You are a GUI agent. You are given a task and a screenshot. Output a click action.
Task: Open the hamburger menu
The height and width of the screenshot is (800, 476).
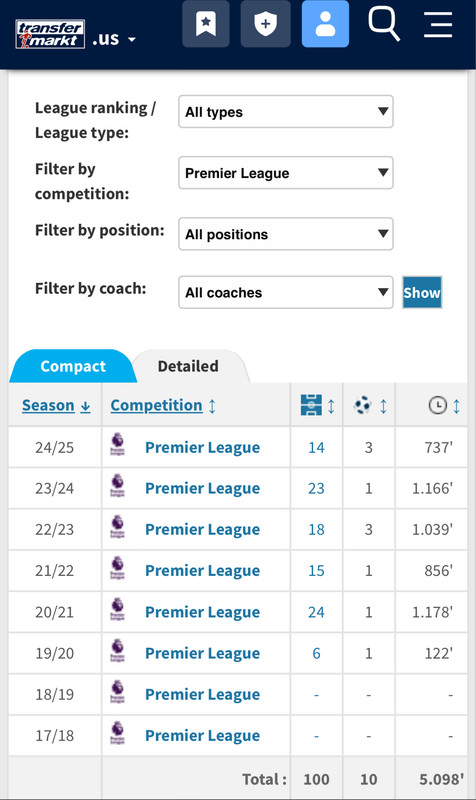(438, 24)
